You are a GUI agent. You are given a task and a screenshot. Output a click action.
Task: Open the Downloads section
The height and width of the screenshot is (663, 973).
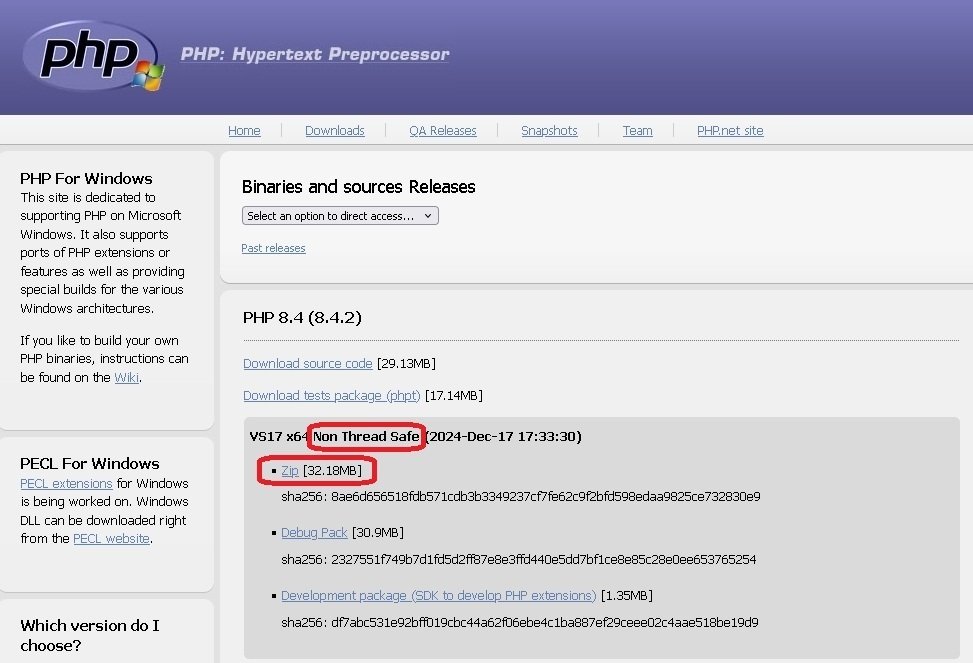(334, 130)
